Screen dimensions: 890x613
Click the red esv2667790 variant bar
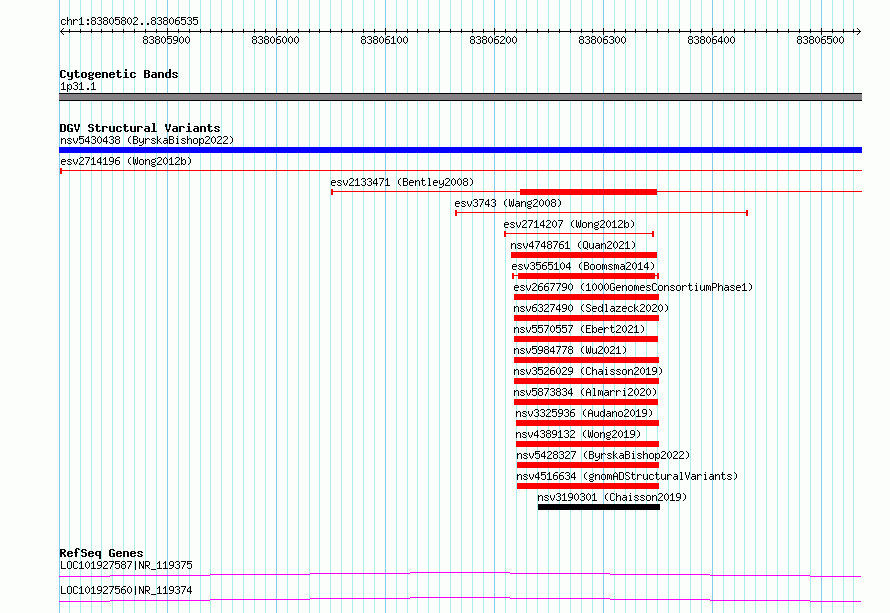pos(586,297)
